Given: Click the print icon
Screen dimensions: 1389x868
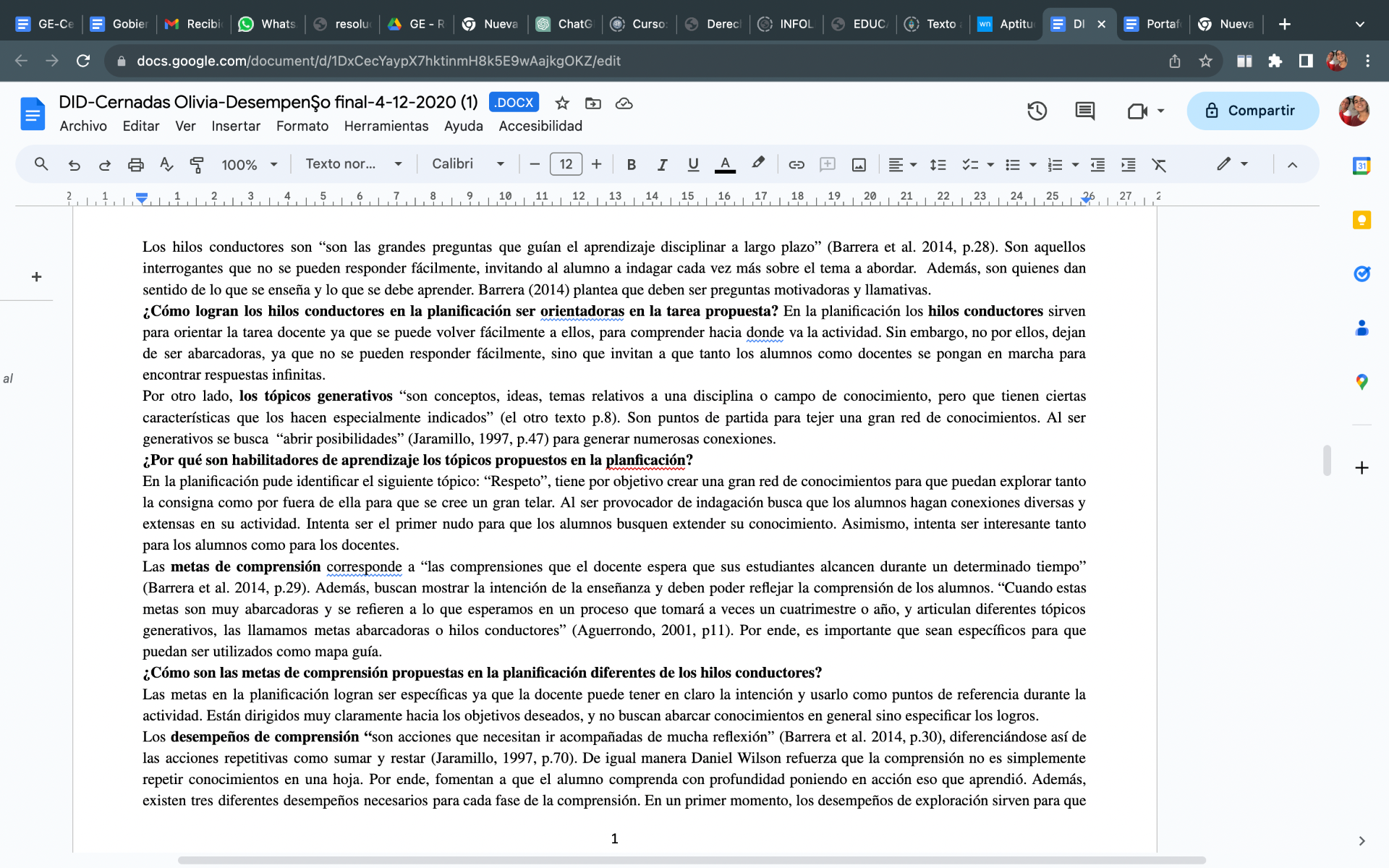Looking at the screenshot, I should coord(135,165).
